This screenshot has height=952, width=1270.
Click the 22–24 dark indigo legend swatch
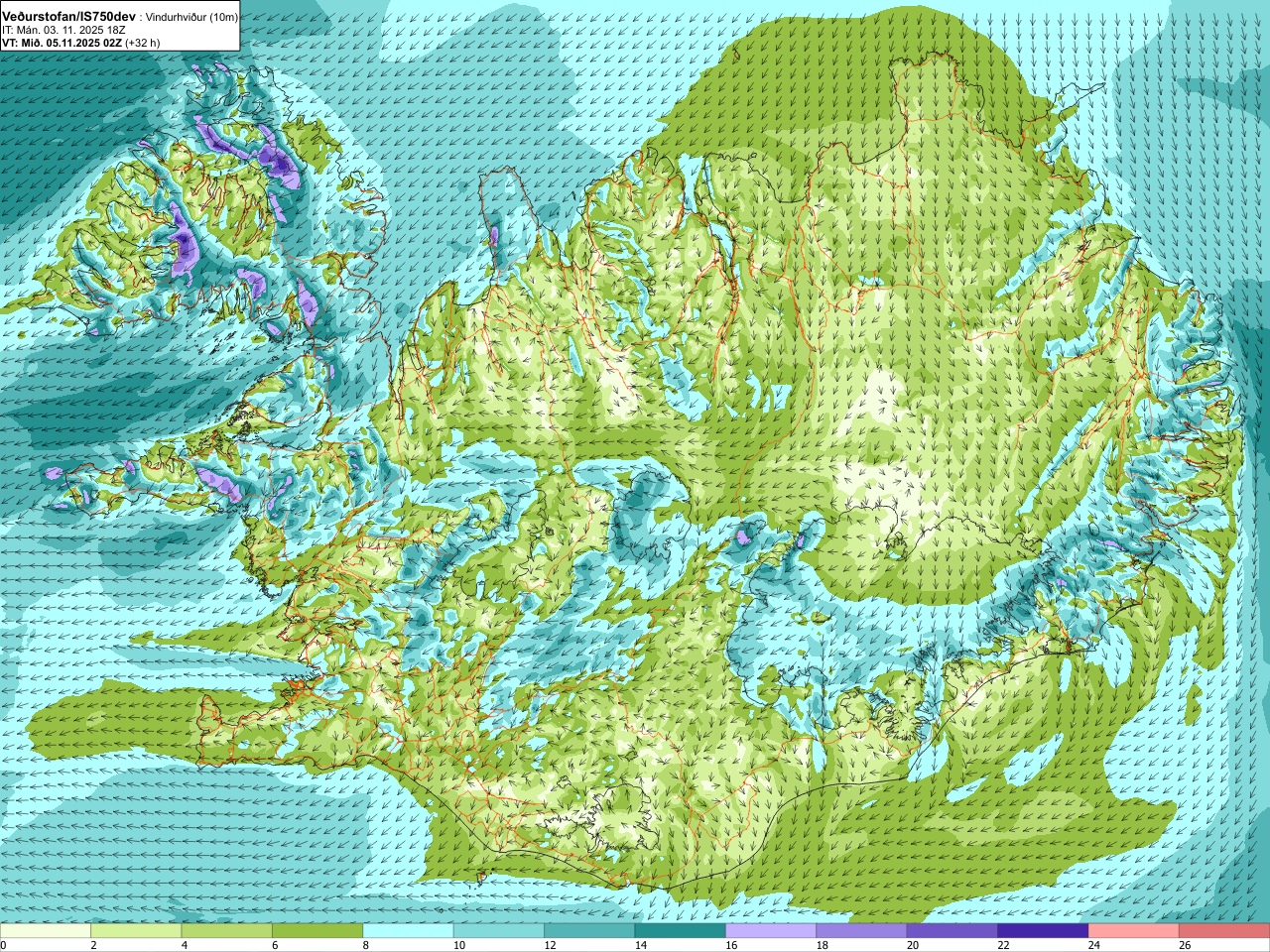coord(1043,931)
